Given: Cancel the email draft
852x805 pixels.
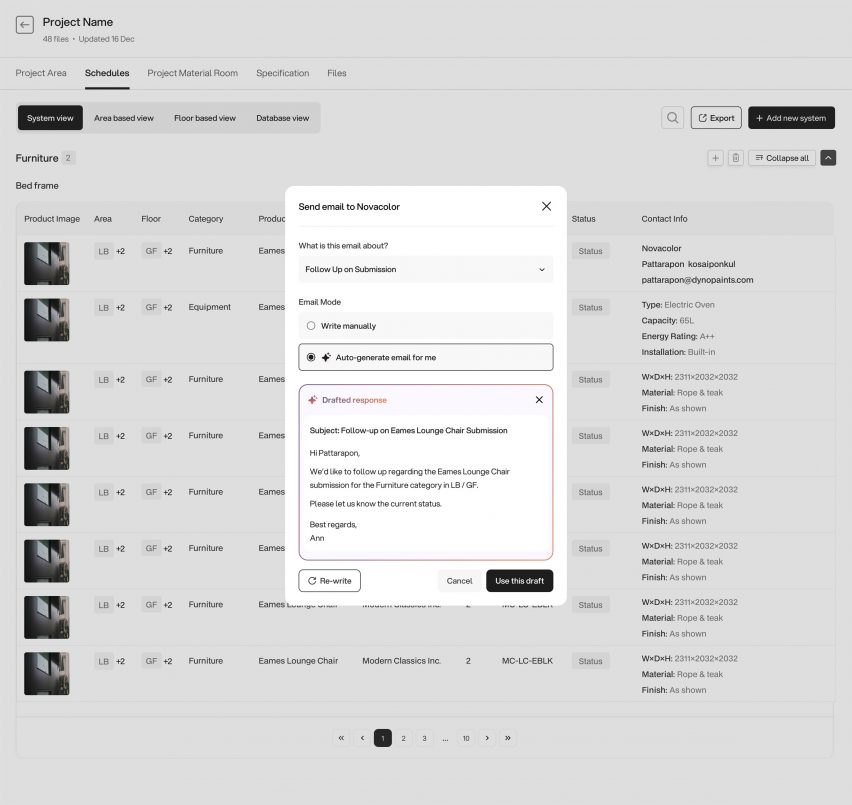Looking at the screenshot, I should [459, 580].
